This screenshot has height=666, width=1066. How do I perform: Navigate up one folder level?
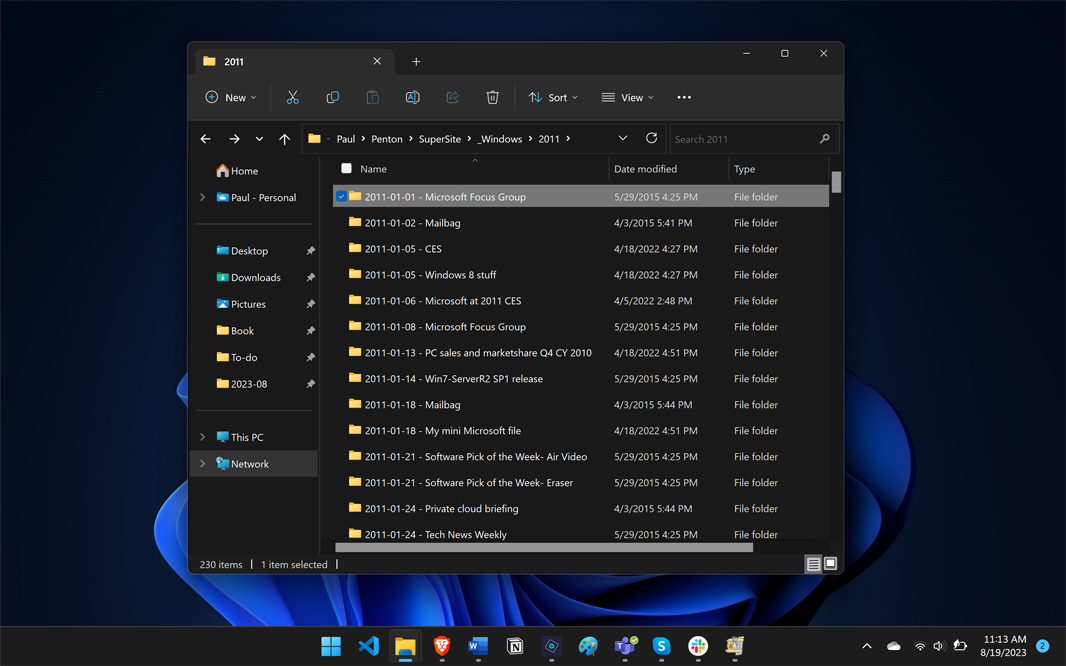[285, 139]
